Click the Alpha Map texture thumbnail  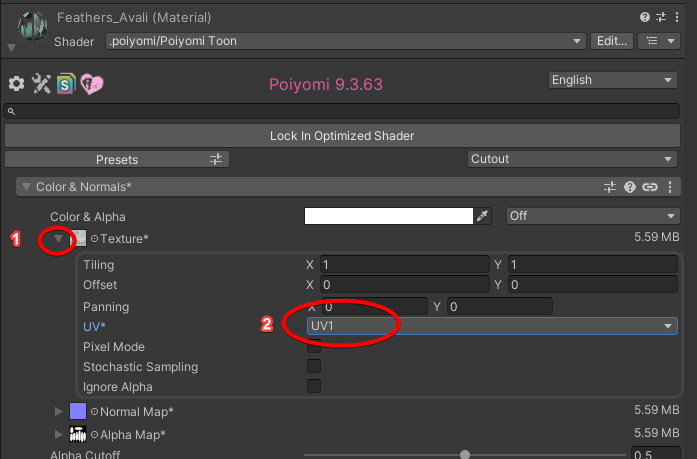[78, 434]
